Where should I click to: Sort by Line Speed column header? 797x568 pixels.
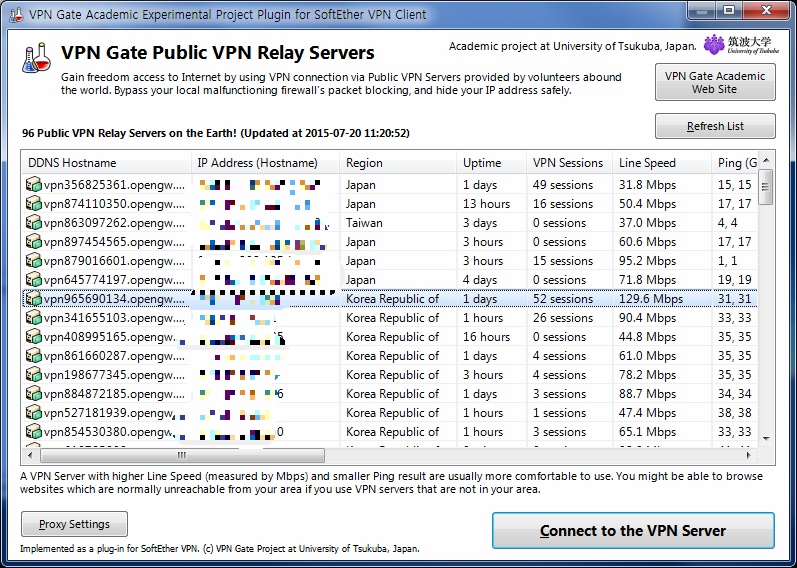pos(662,163)
